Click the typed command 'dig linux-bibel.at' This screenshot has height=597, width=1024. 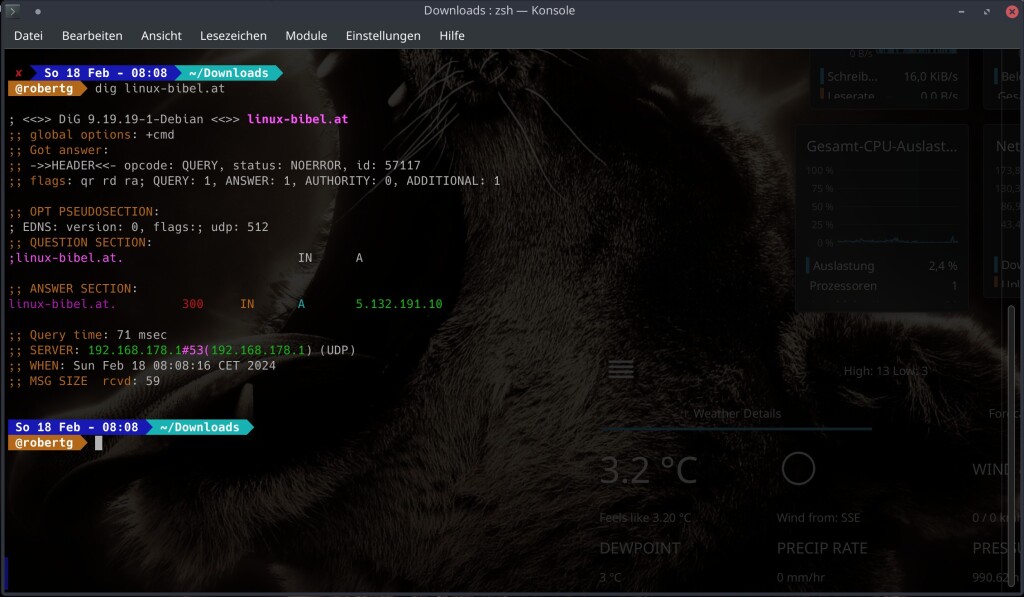160,88
